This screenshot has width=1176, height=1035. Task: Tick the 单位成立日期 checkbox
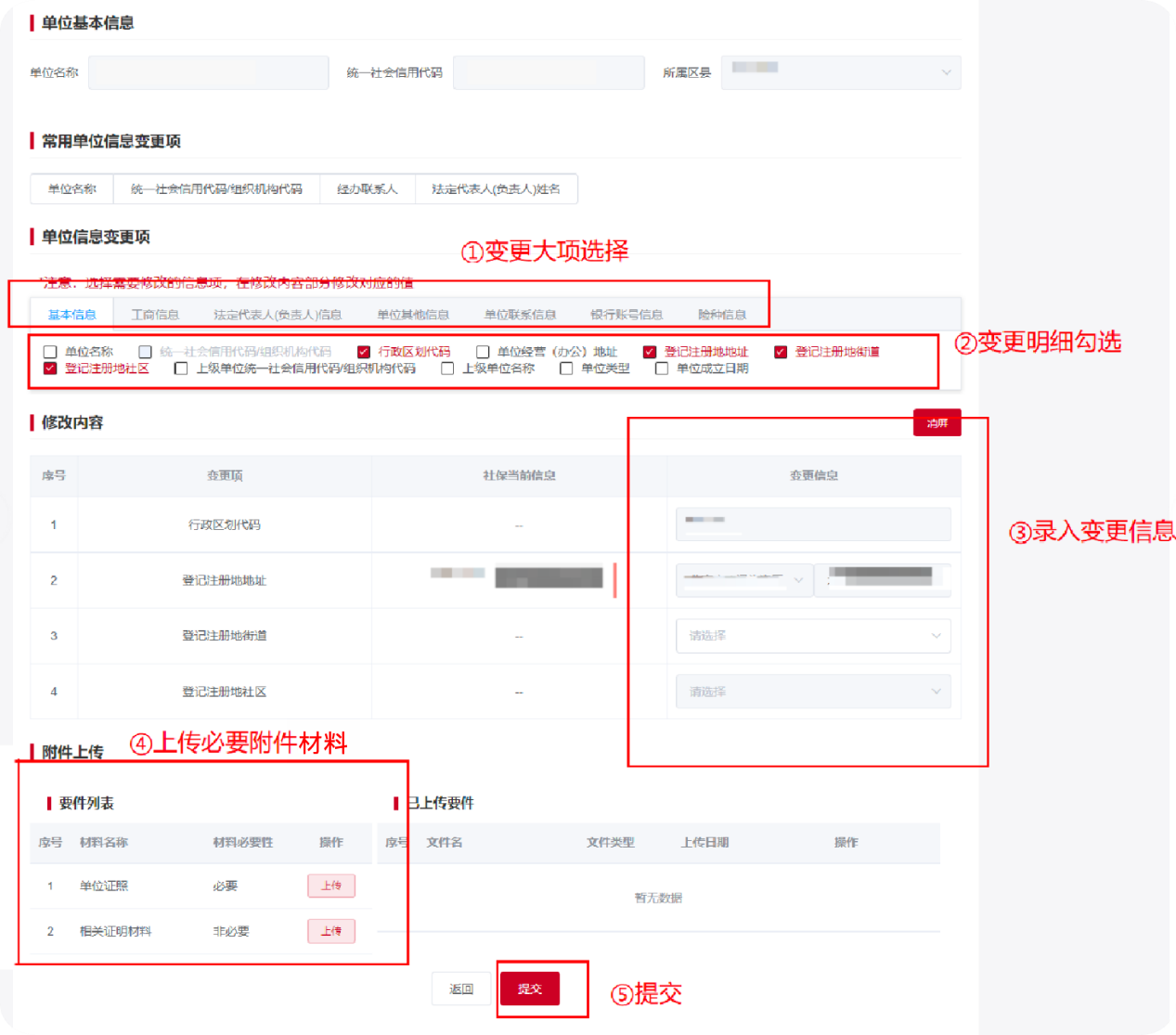662,369
